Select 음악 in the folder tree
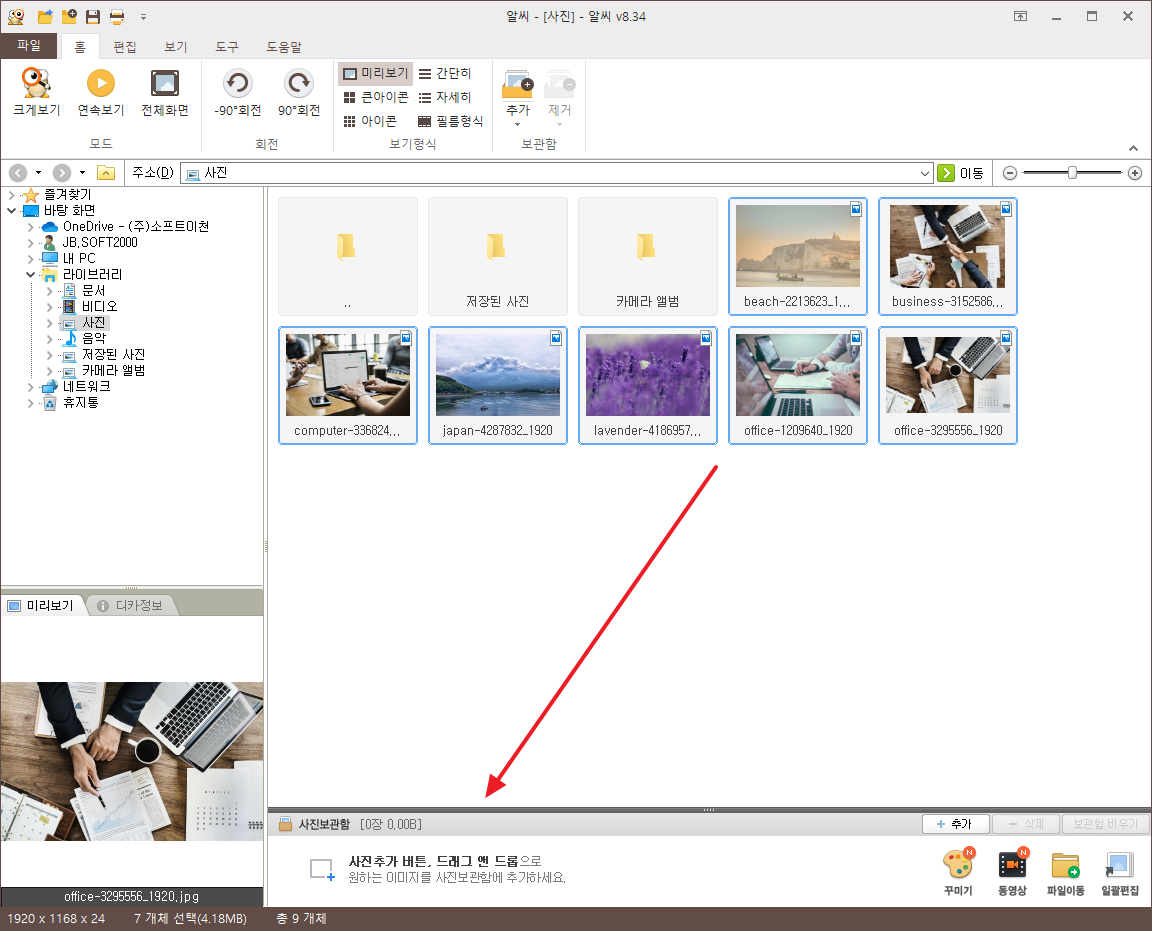Screen dimensions: 1152x931 point(93,338)
